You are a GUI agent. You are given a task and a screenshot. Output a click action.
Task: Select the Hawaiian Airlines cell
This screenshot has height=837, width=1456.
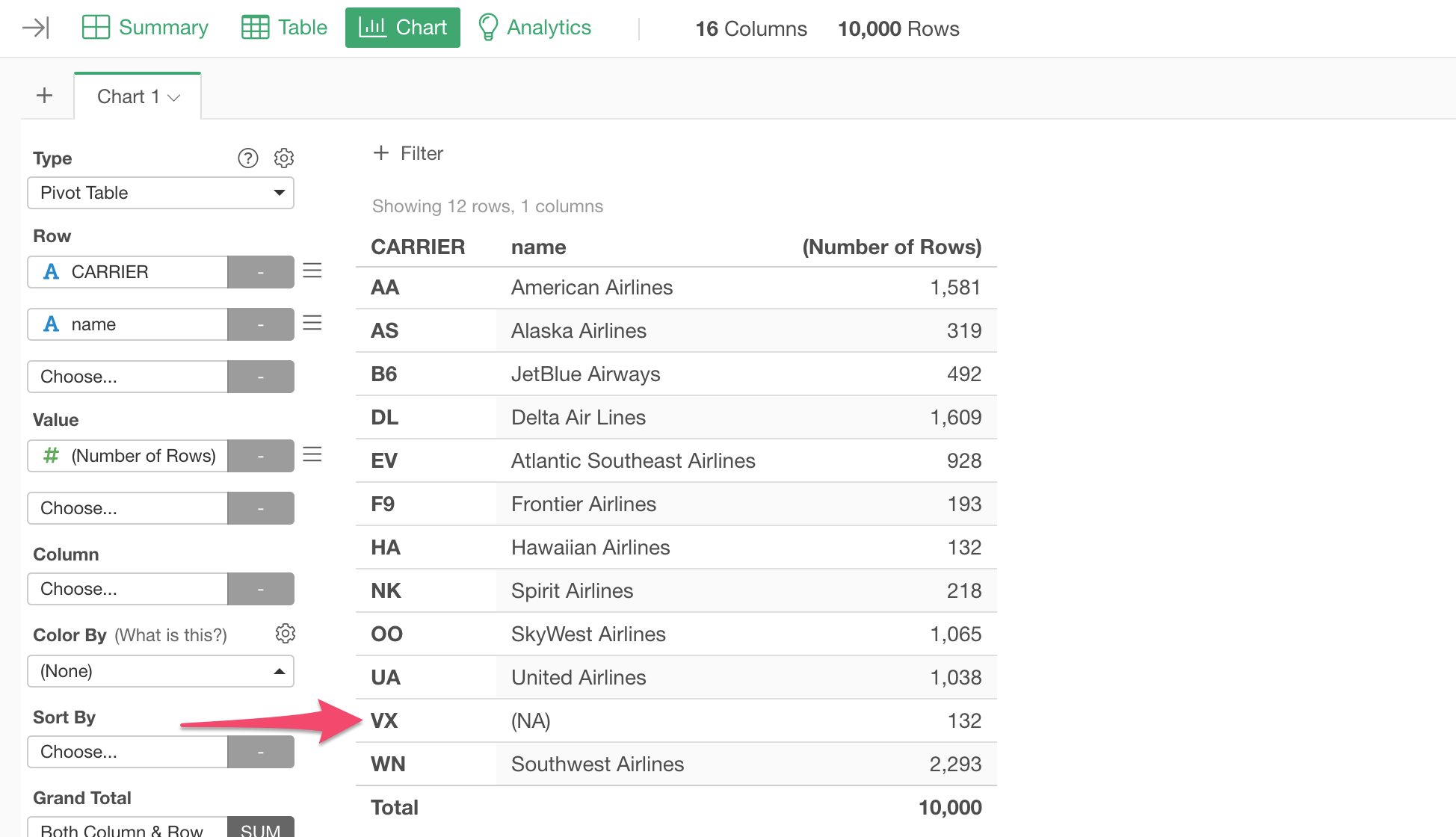point(590,548)
